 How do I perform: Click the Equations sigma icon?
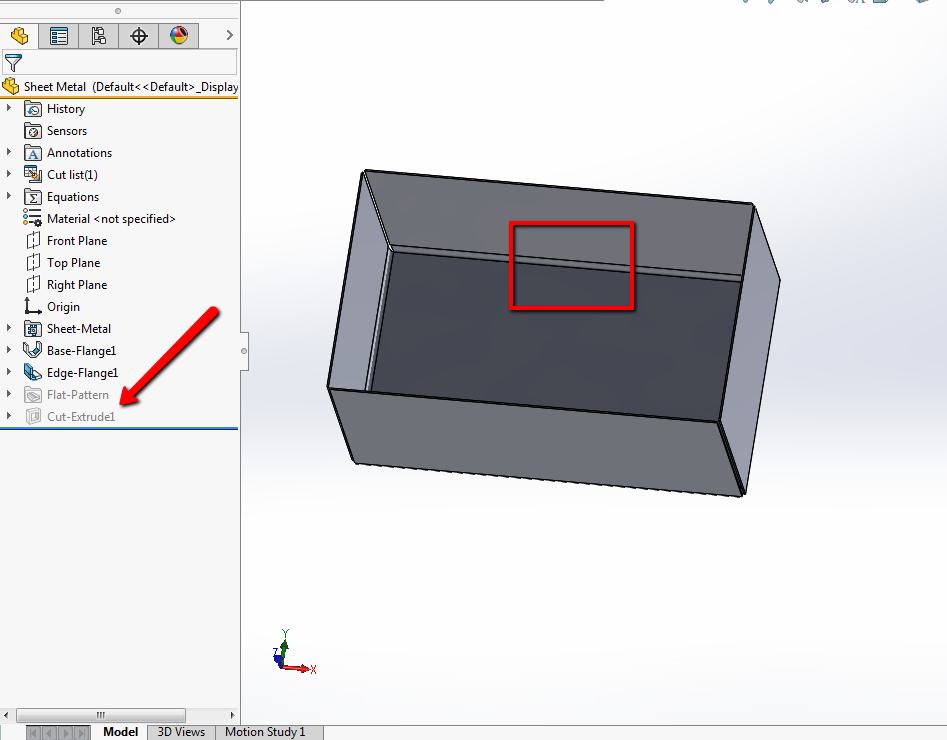point(33,197)
